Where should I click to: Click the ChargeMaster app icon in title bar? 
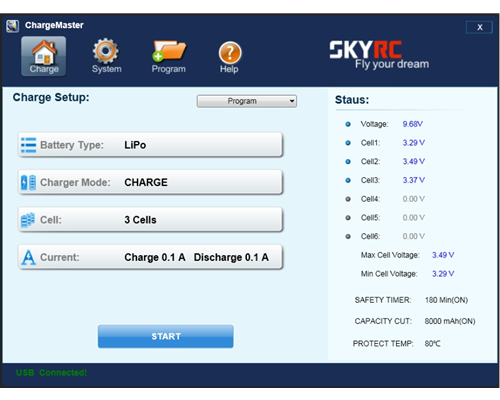point(12,26)
